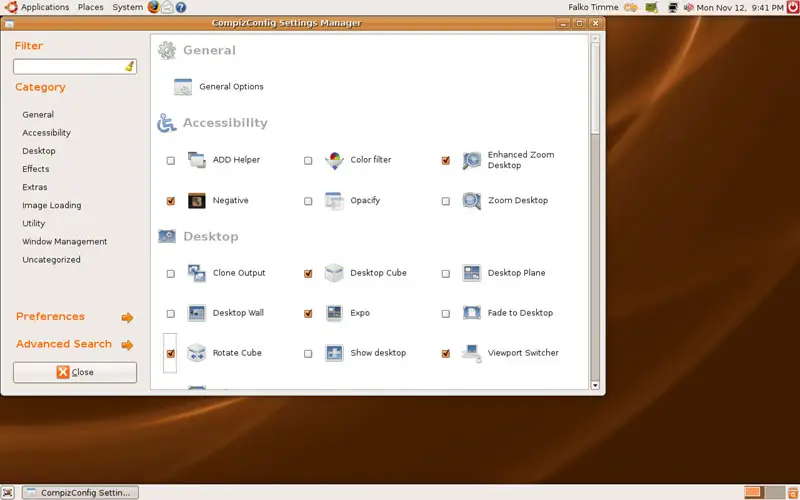Click the Zoom Desktop magnifier icon
Screen dimensions: 800x500
point(471,201)
